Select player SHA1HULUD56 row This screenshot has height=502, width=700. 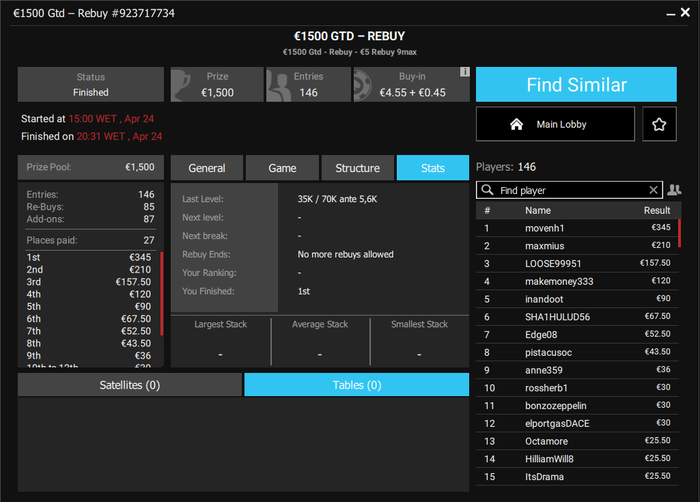pyautogui.click(x=577, y=317)
